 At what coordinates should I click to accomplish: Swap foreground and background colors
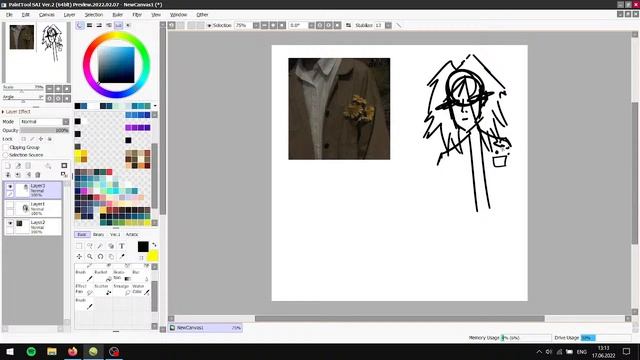click(x=154, y=245)
